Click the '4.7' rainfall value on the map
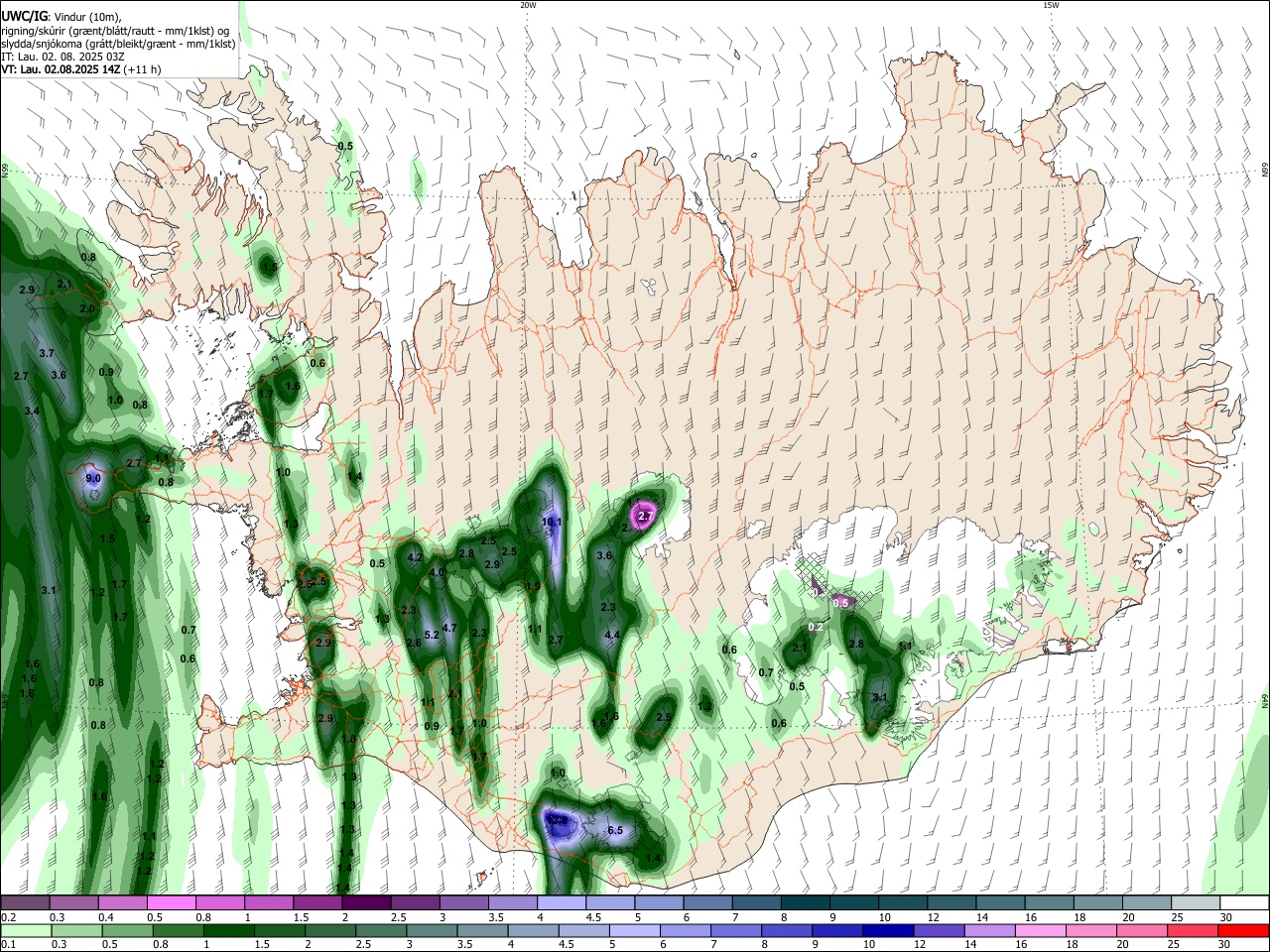Viewport: 1270px width, 952px height. click(x=448, y=628)
